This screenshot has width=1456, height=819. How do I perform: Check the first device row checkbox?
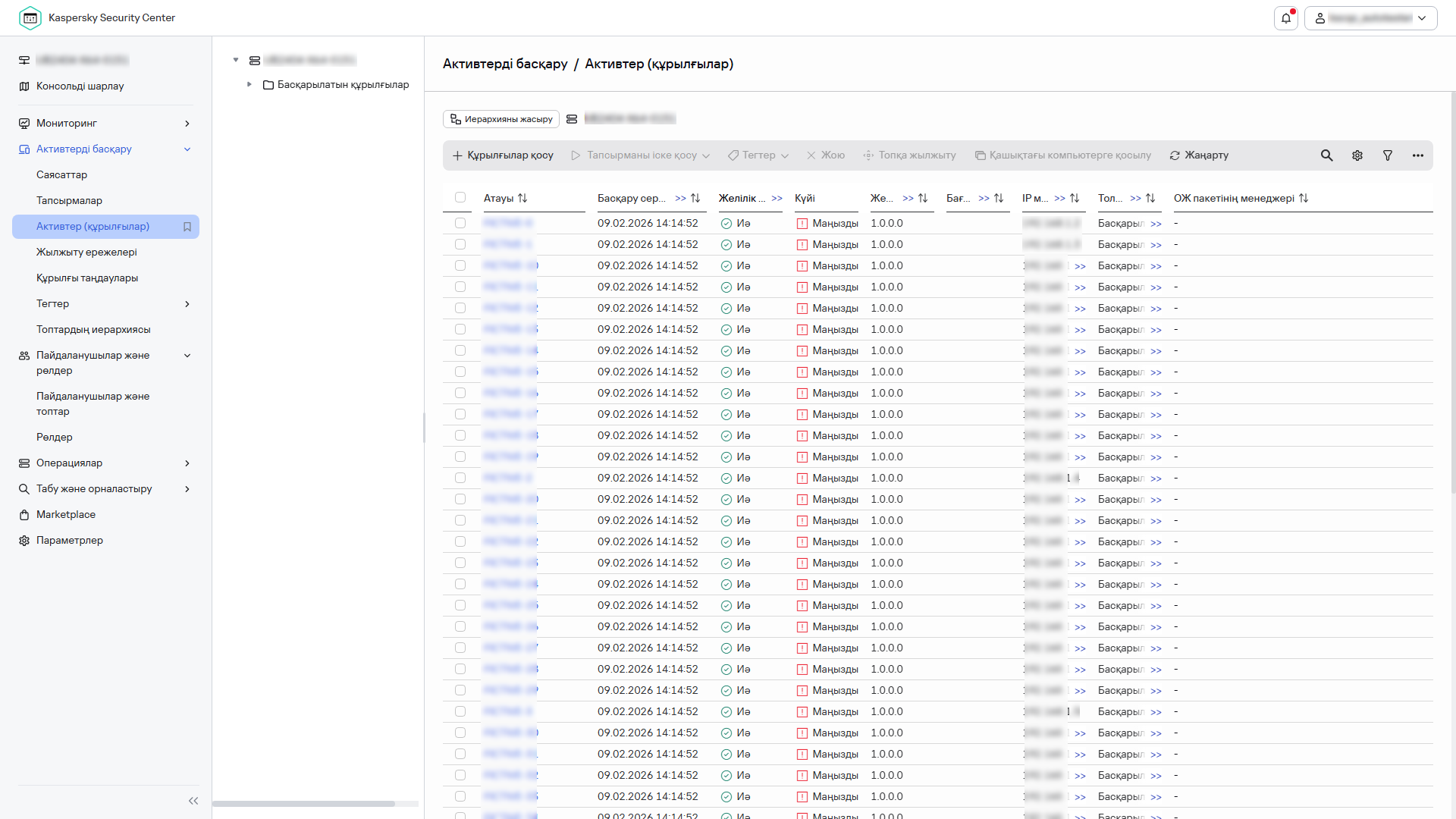460,224
